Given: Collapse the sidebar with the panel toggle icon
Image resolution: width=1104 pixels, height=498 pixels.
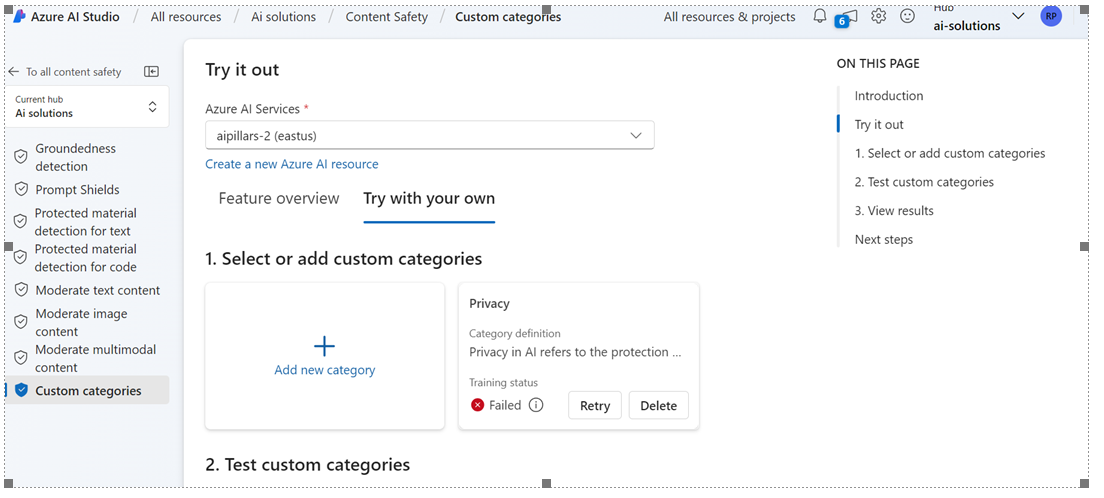Looking at the screenshot, I should (151, 71).
